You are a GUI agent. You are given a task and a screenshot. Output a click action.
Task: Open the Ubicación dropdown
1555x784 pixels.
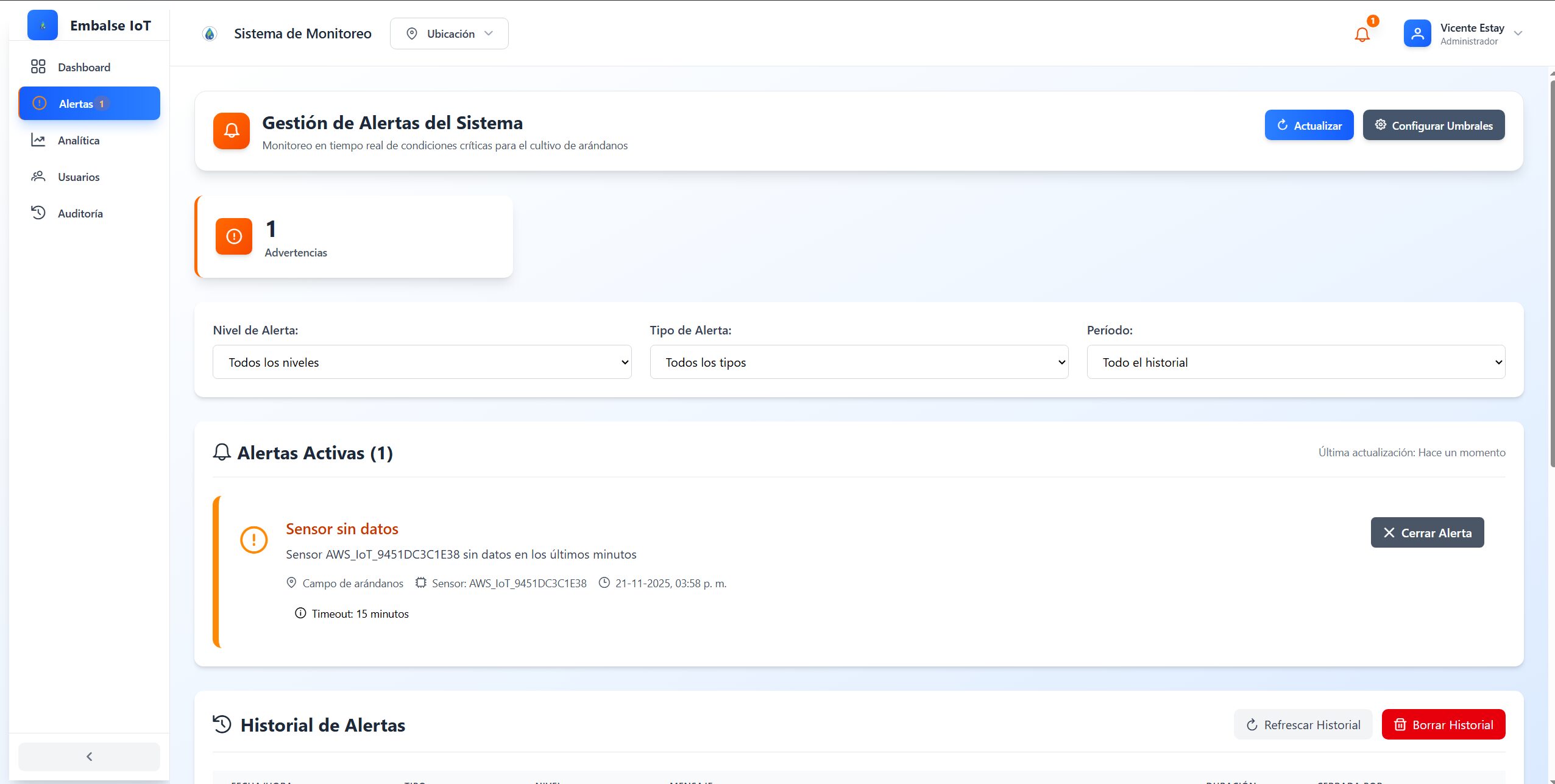coord(449,34)
